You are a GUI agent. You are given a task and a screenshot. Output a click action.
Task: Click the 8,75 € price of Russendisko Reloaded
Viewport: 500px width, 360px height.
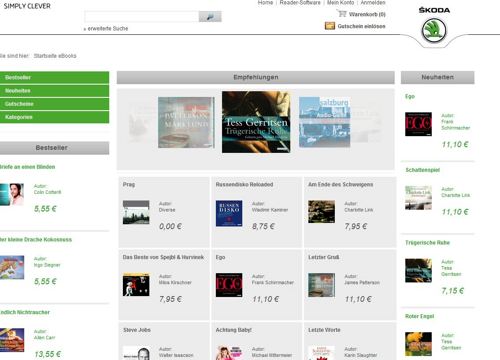click(x=263, y=227)
